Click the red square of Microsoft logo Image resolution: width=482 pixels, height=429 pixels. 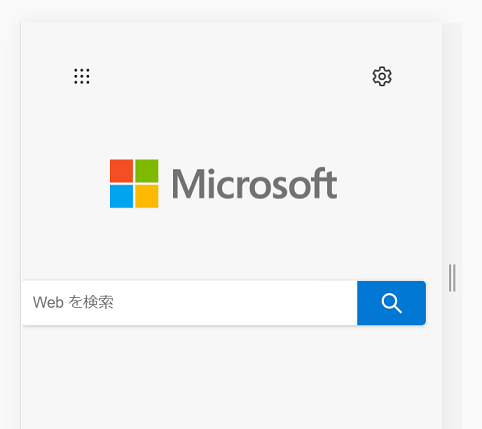(121, 171)
